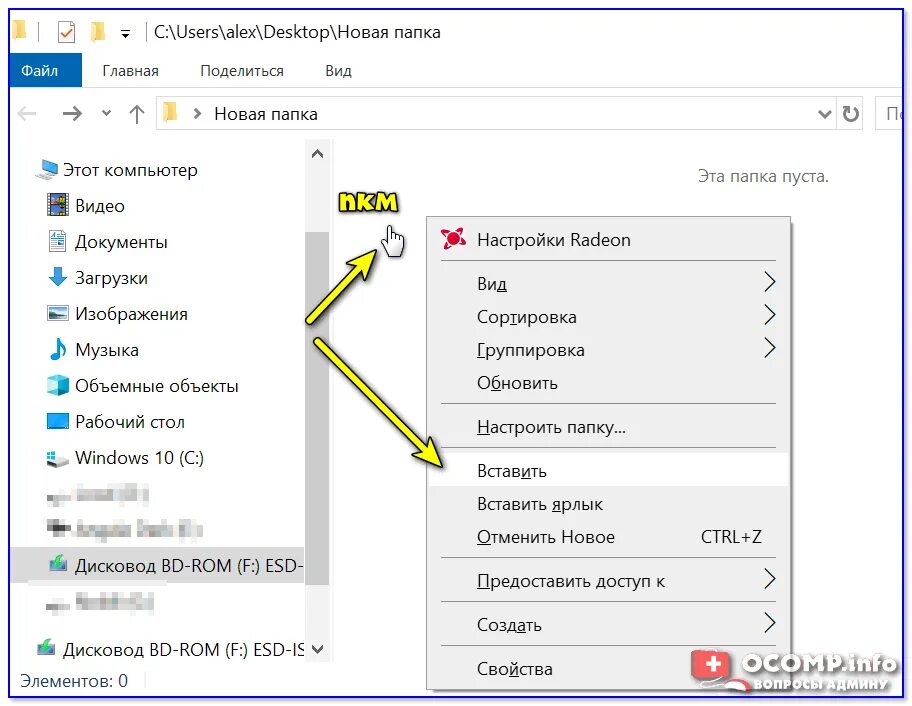Open the Сортировка submenu
Viewport: 912px width, 706px height.
(x=608, y=317)
